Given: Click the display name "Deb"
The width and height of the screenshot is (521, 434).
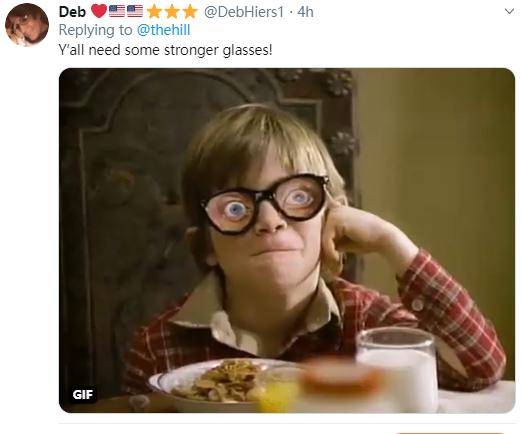Looking at the screenshot, I should coord(72,12).
